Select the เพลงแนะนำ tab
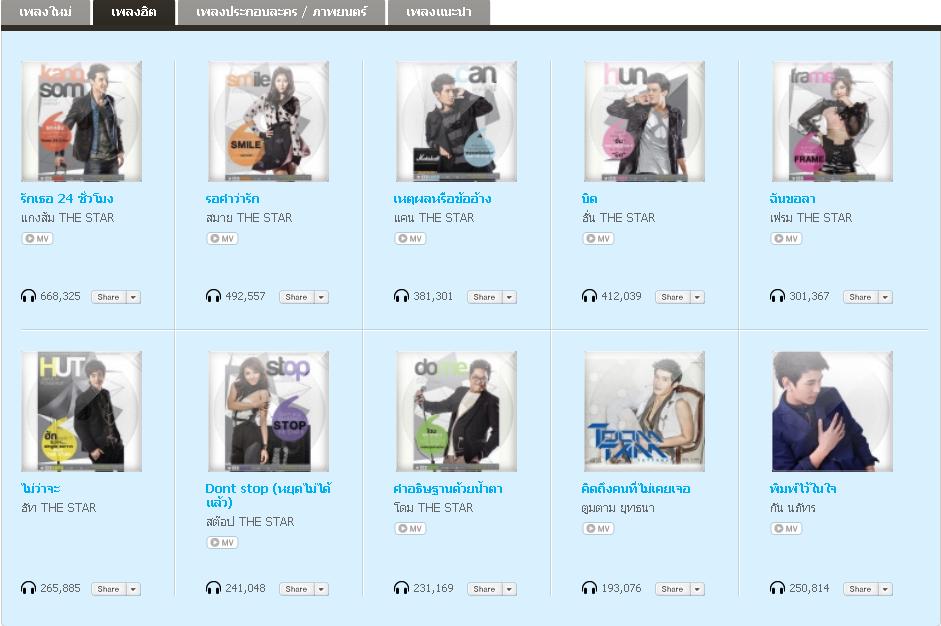The width and height of the screenshot is (941, 626). (x=439, y=12)
